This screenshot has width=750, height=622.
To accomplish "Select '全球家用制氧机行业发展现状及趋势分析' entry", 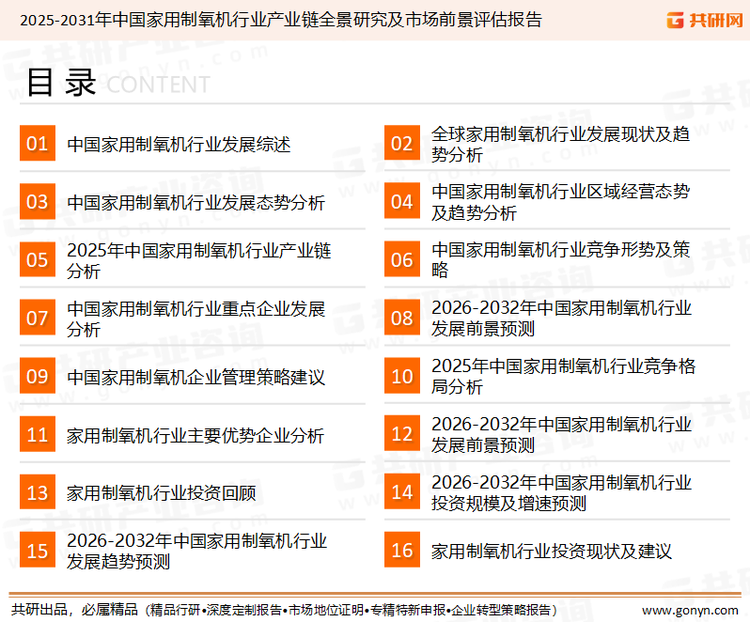I will click(x=560, y=144).
